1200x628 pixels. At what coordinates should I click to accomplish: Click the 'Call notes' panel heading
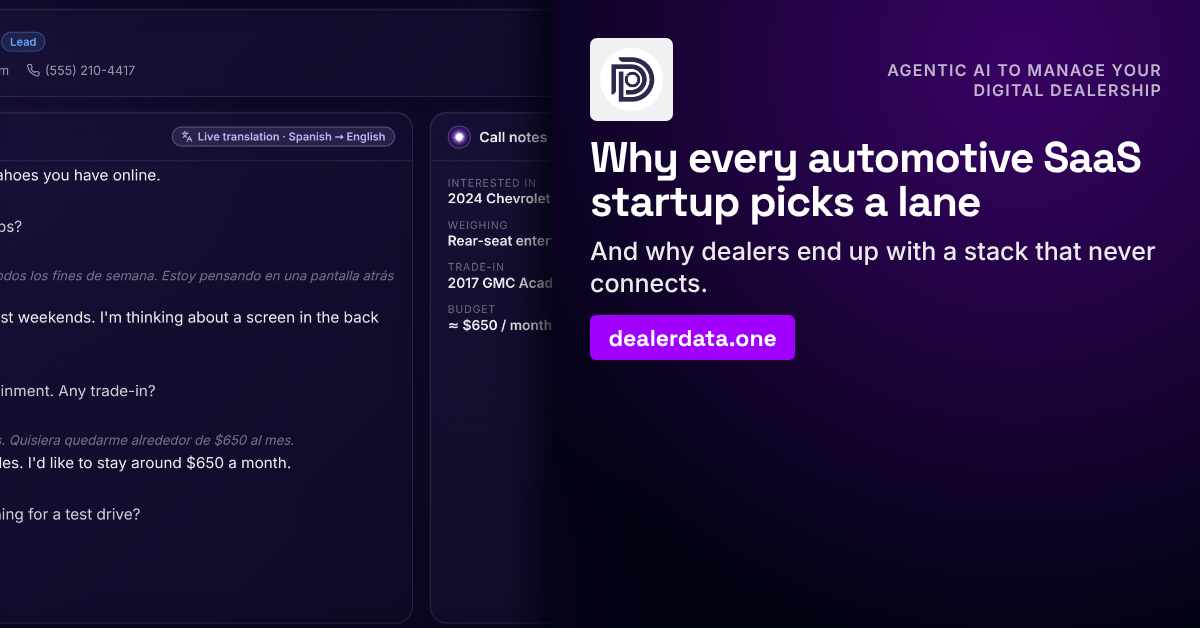(x=513, y=137)
